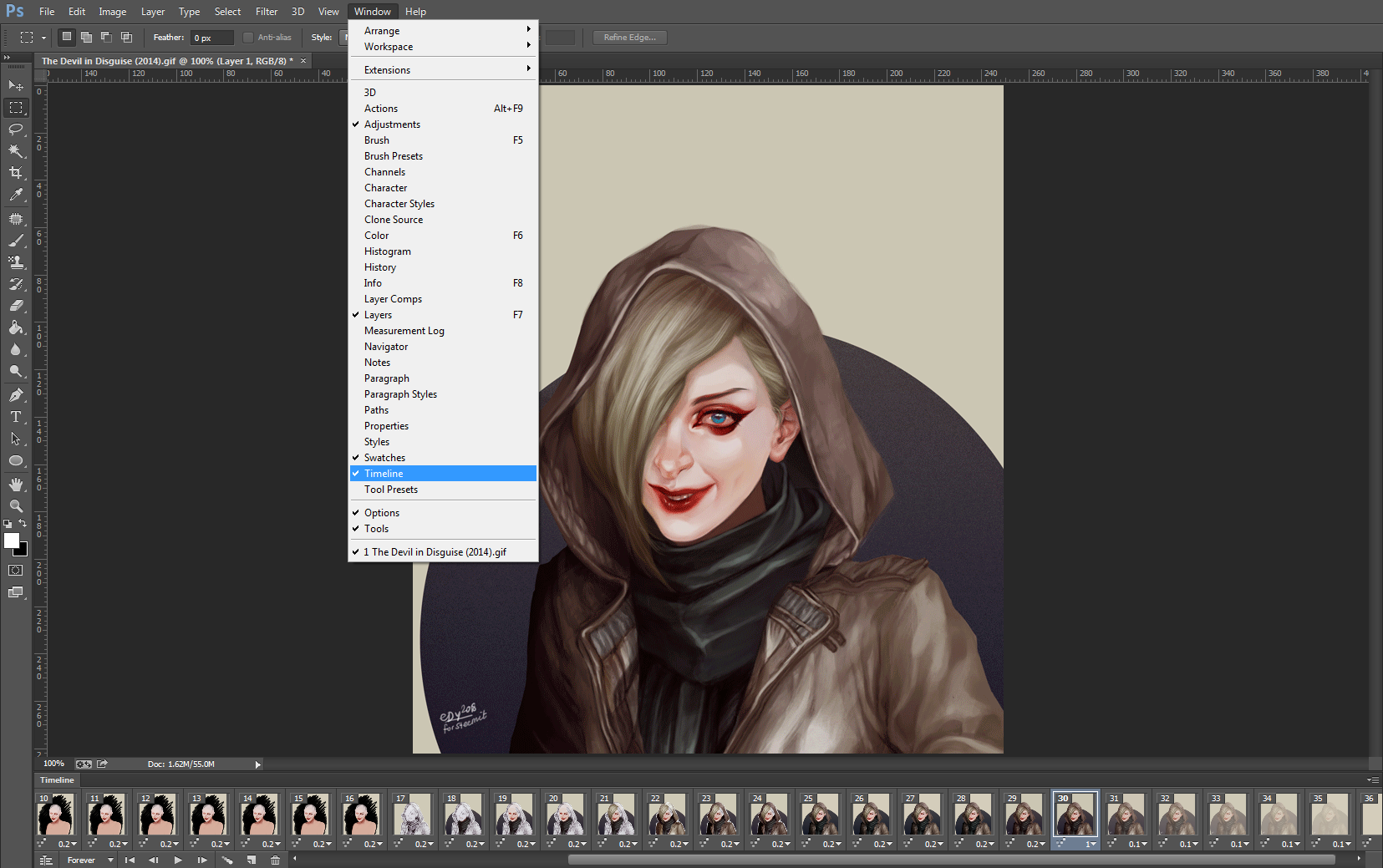Viewport: 1383px width, 868px height.
Task: Uncheck Adjustments in Window menu
Action: click(x=443, y=124)
